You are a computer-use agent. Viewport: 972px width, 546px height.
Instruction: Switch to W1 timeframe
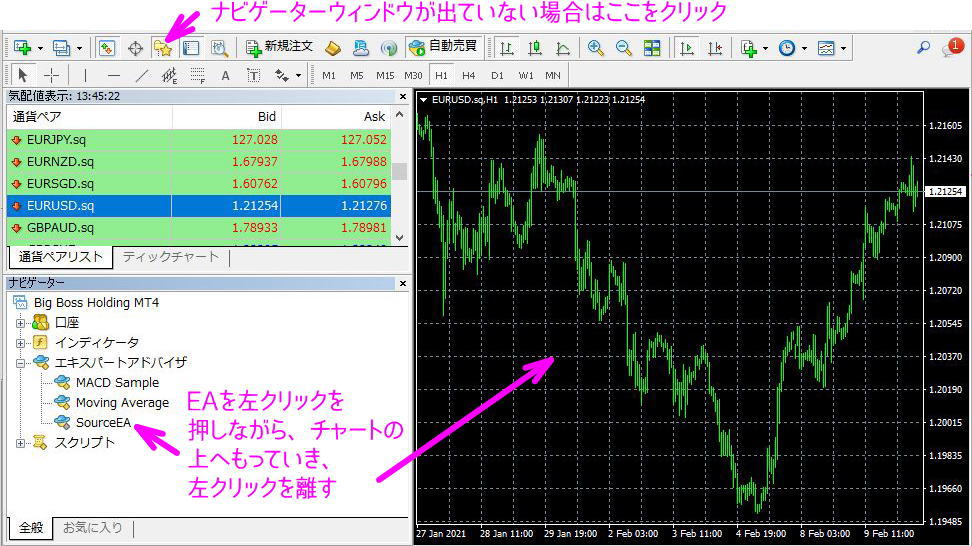(526, 76)
